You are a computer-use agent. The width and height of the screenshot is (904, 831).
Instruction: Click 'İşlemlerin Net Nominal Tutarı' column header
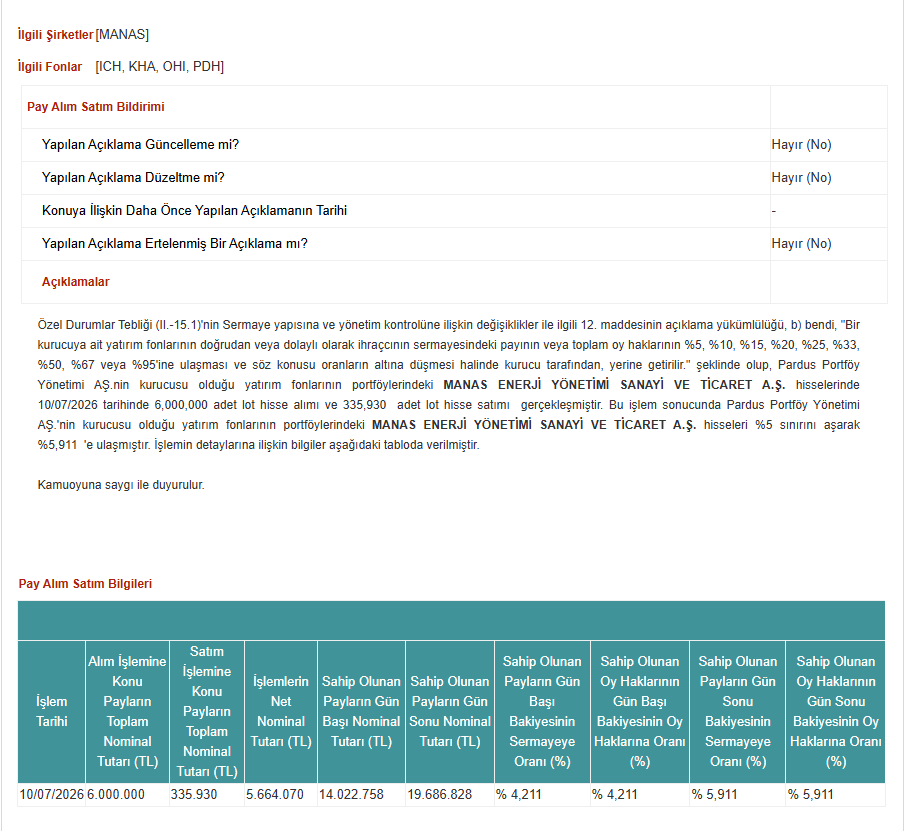point(281,712)
